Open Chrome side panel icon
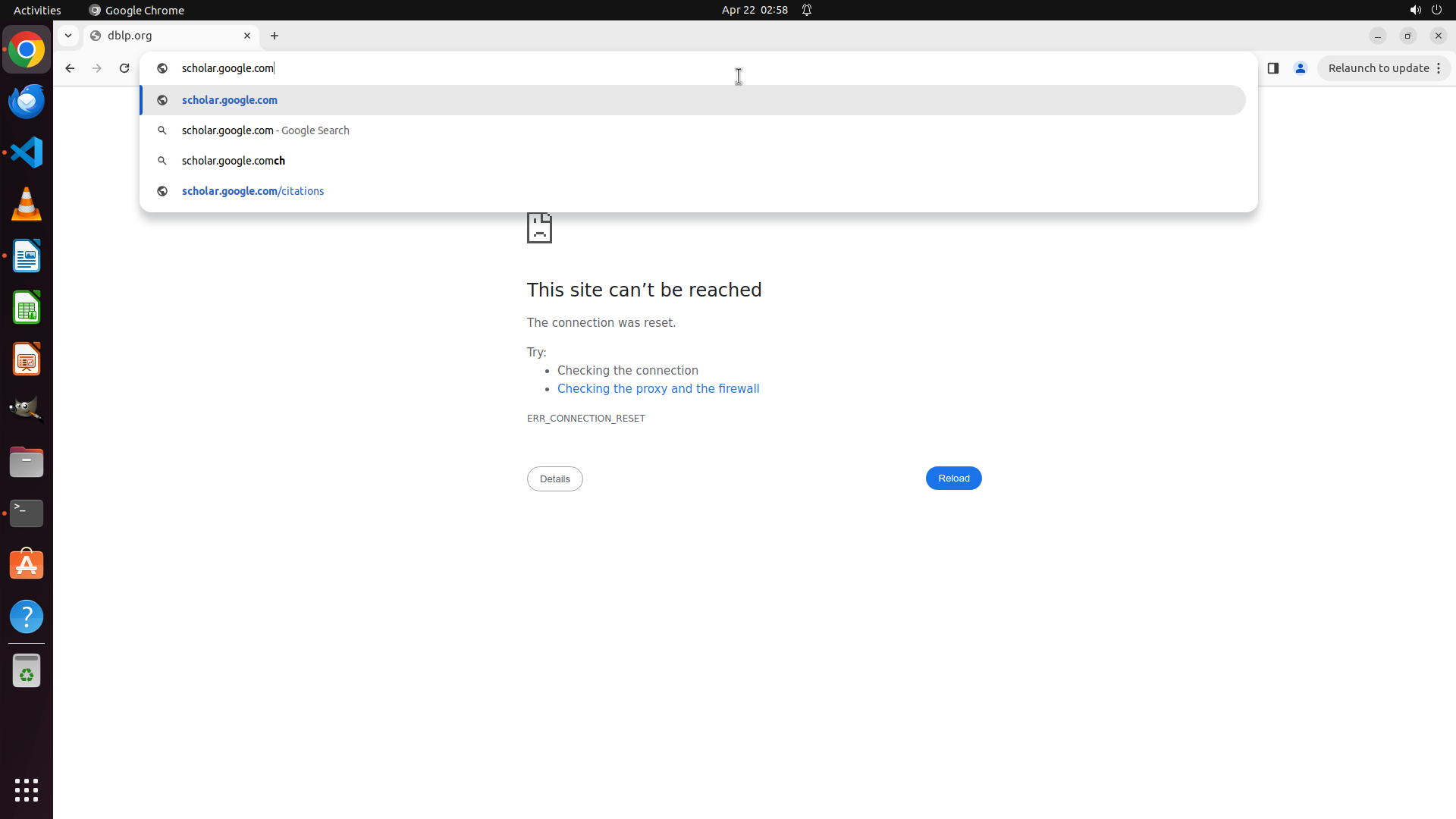This screenshot has height=819, width=1456. [1273, 68]
